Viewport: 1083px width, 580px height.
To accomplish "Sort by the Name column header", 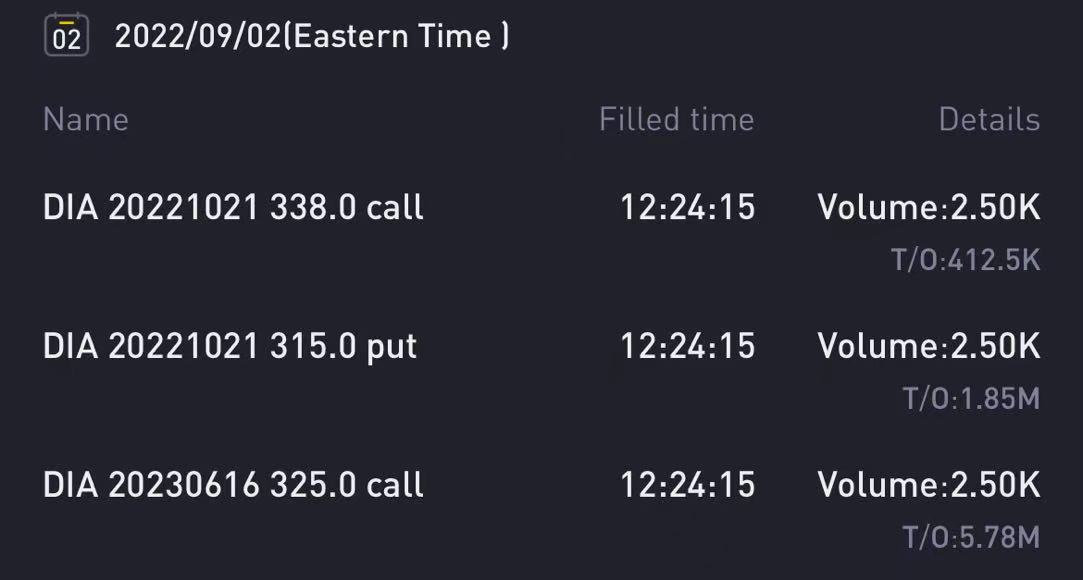I will [86, 120].
